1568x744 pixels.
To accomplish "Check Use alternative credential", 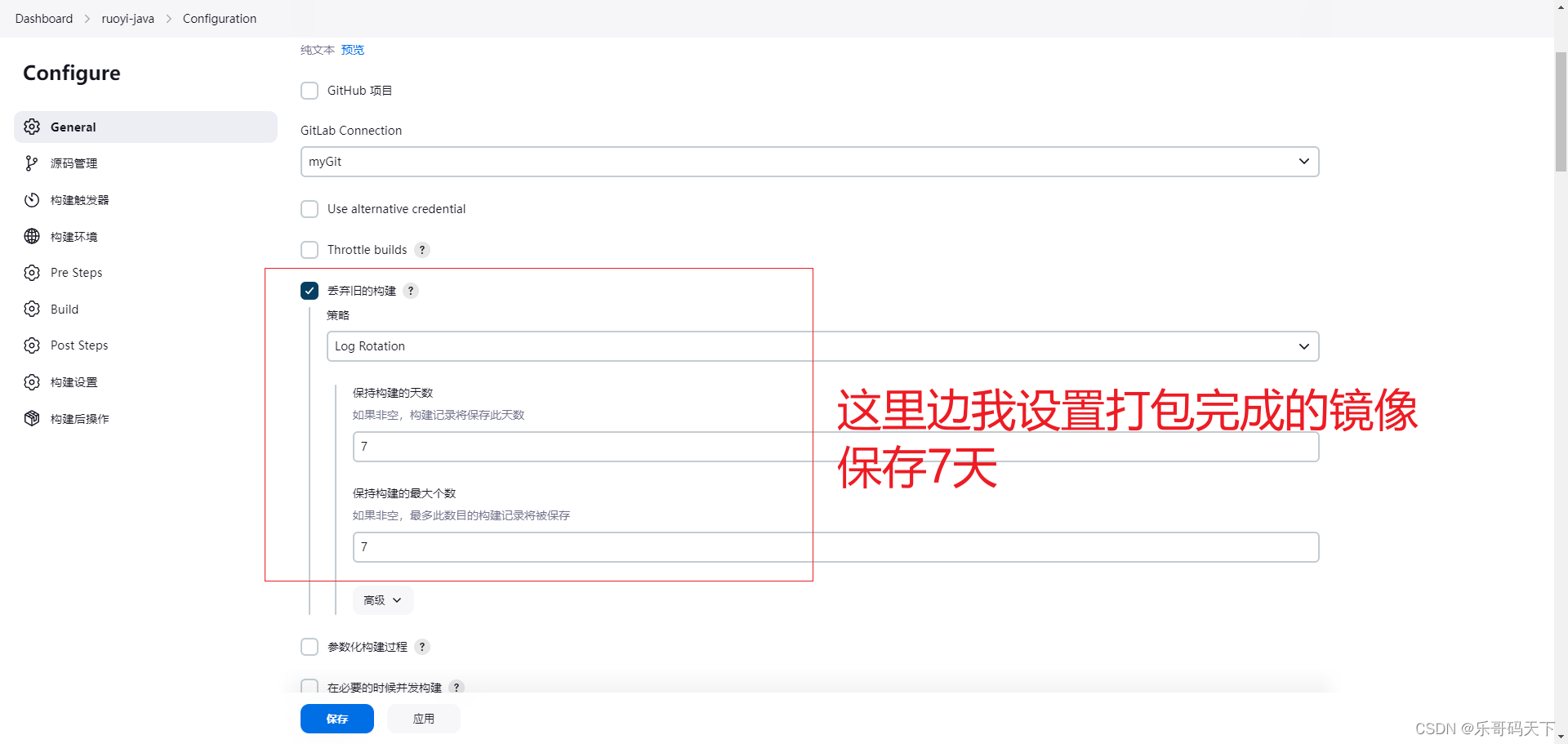I will tap(310, 209).
